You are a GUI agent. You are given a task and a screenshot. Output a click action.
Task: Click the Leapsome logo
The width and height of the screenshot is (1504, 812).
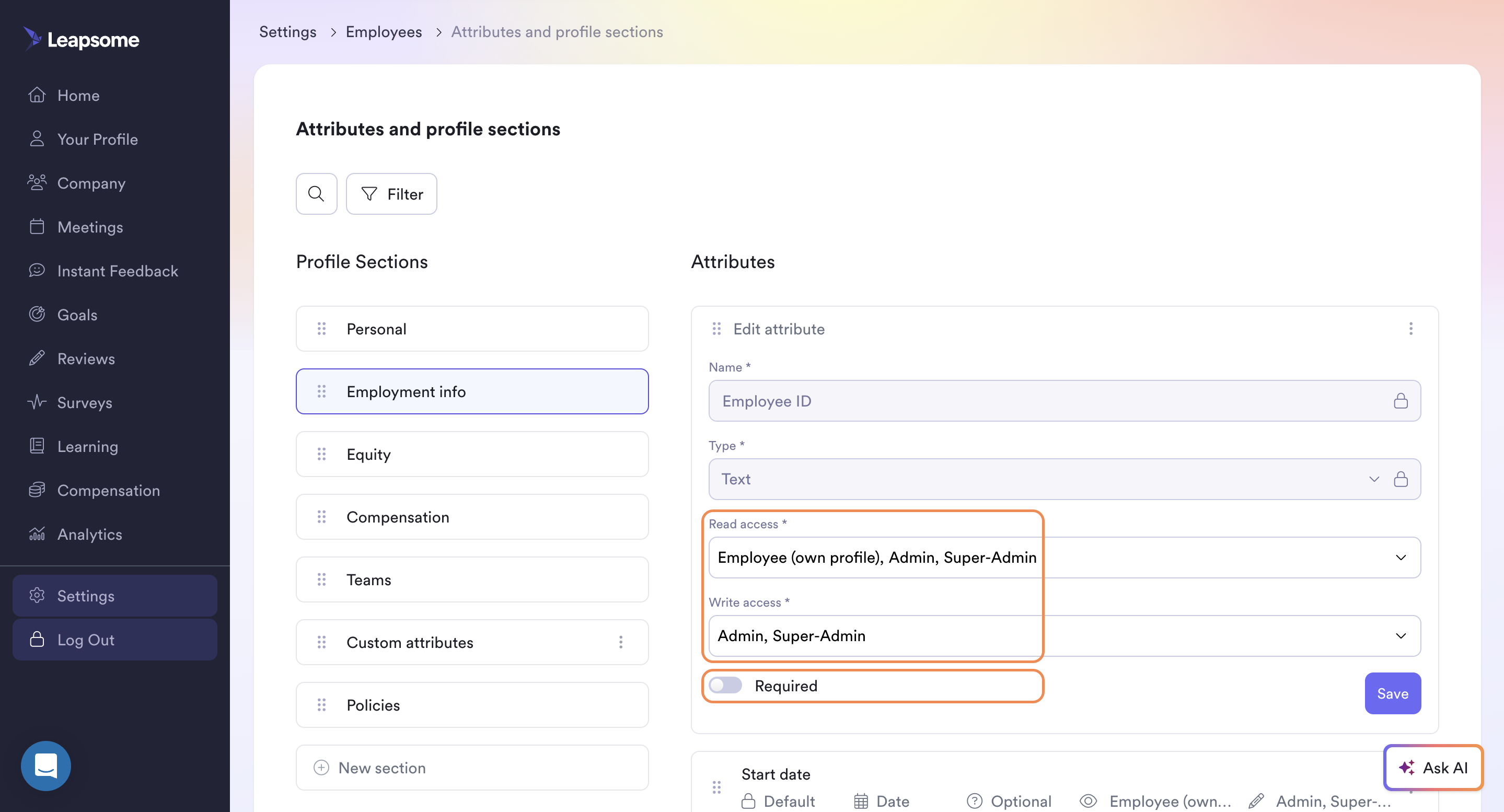pos(81,39)
